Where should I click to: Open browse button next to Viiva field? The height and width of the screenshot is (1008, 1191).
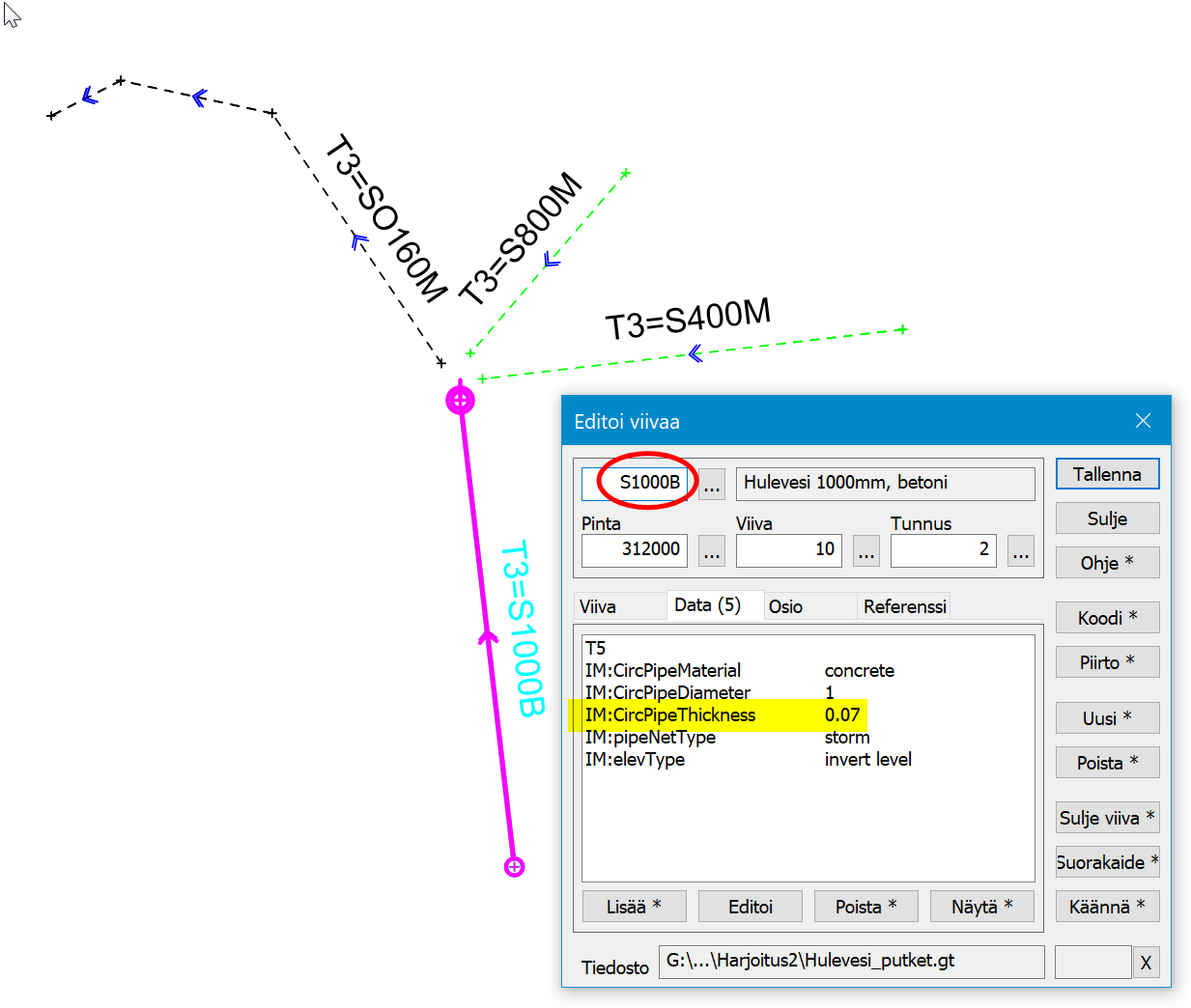click(x=866, y=550)
